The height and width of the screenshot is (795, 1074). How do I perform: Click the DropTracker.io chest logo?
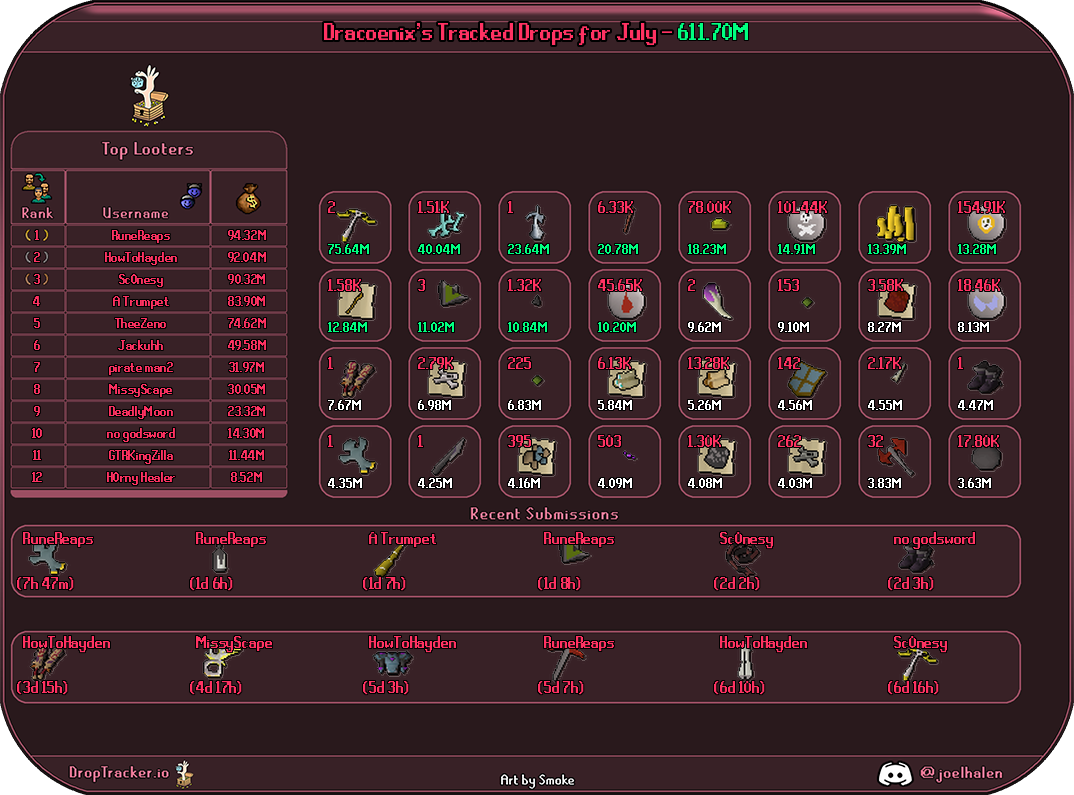184,774
